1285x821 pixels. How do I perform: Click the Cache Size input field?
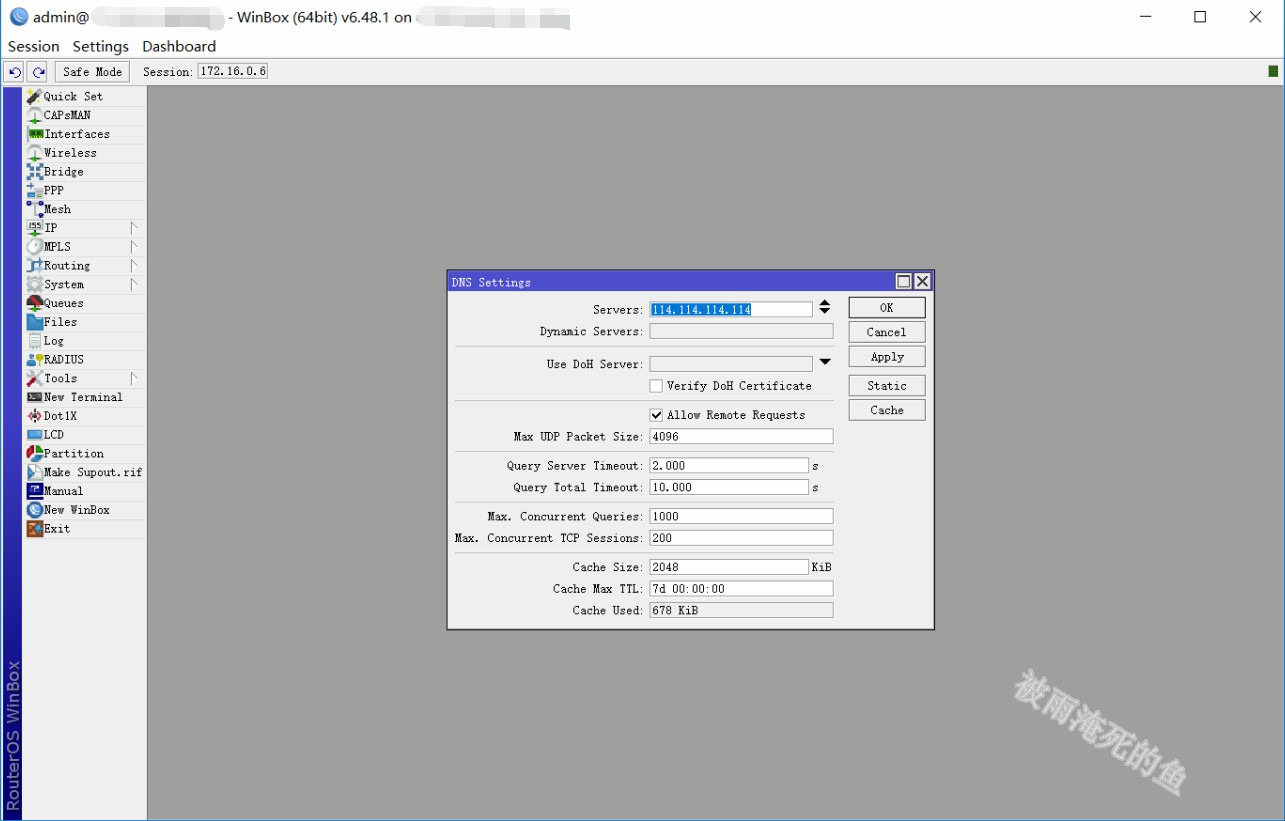728,567
